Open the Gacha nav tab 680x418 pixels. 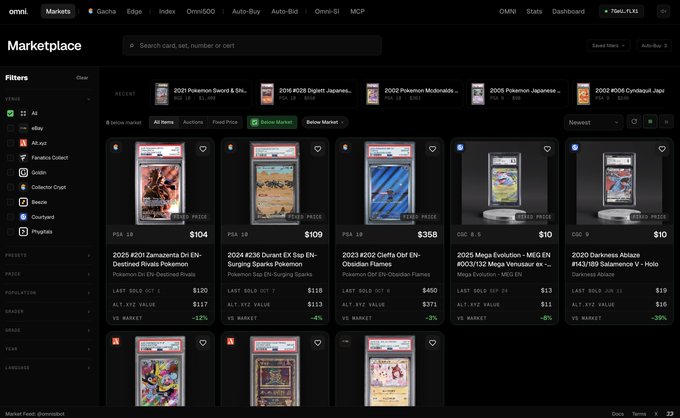(x=102, y=11)
